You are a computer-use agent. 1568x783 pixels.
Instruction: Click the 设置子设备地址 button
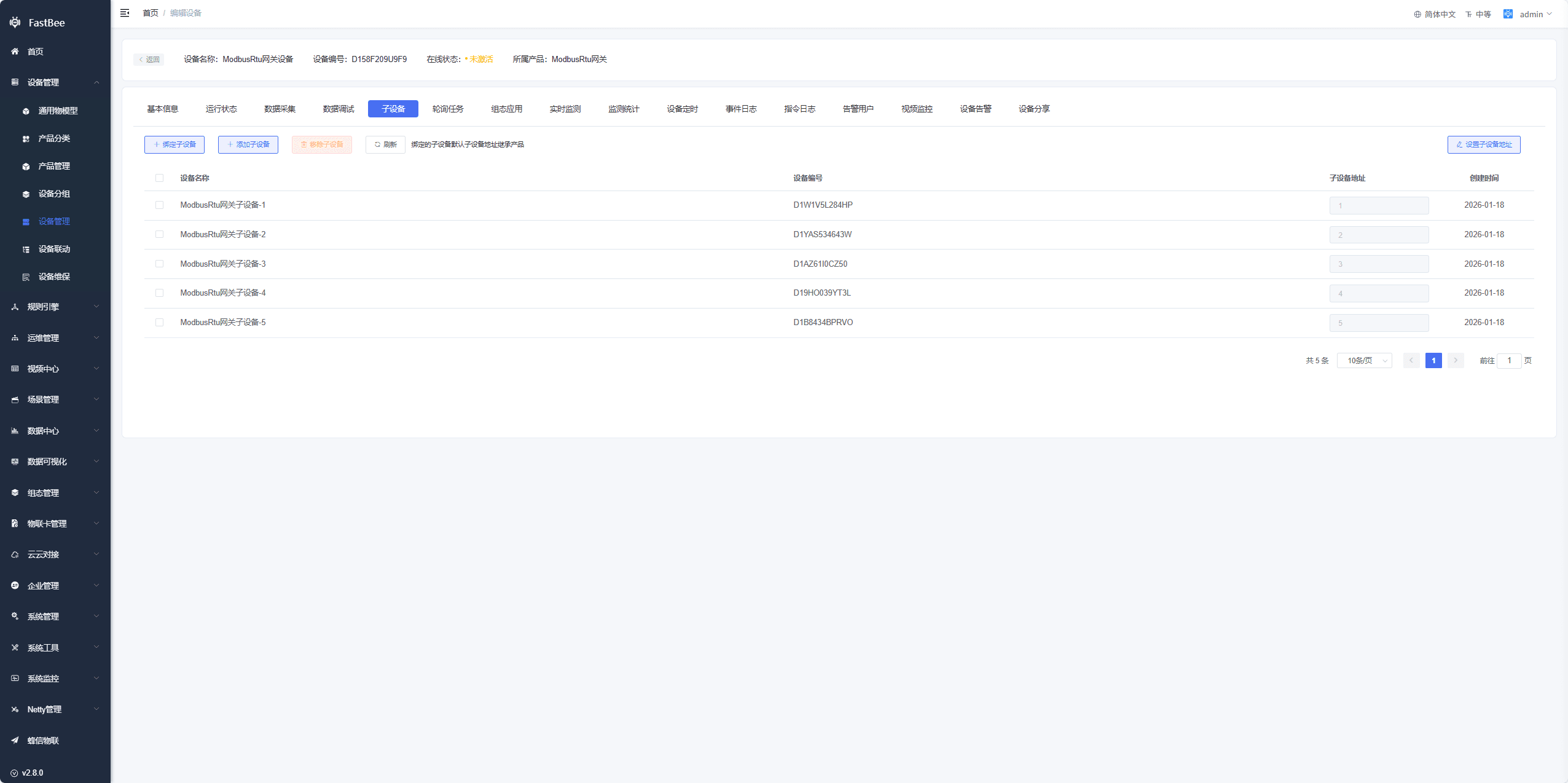[1484, 144]
